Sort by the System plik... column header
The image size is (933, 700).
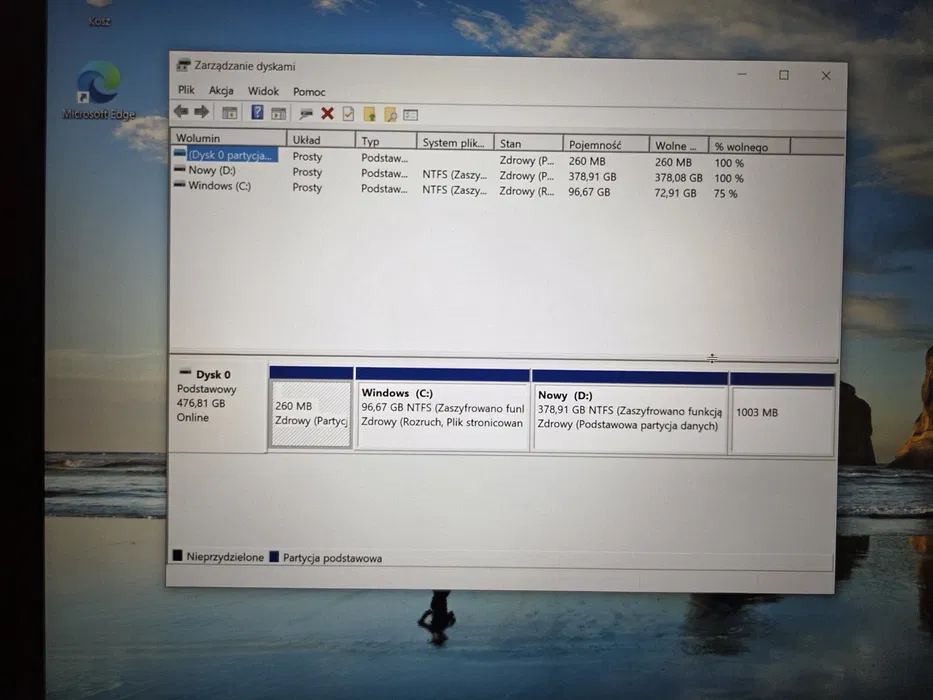455,142
